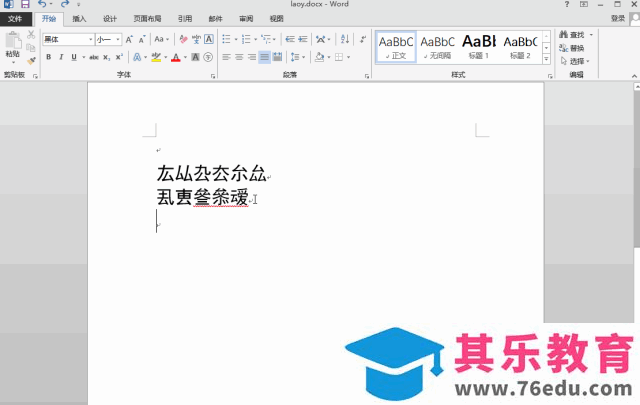Redo the last action
Viewport: 640px width, 405px height.
tap(64, 4)
